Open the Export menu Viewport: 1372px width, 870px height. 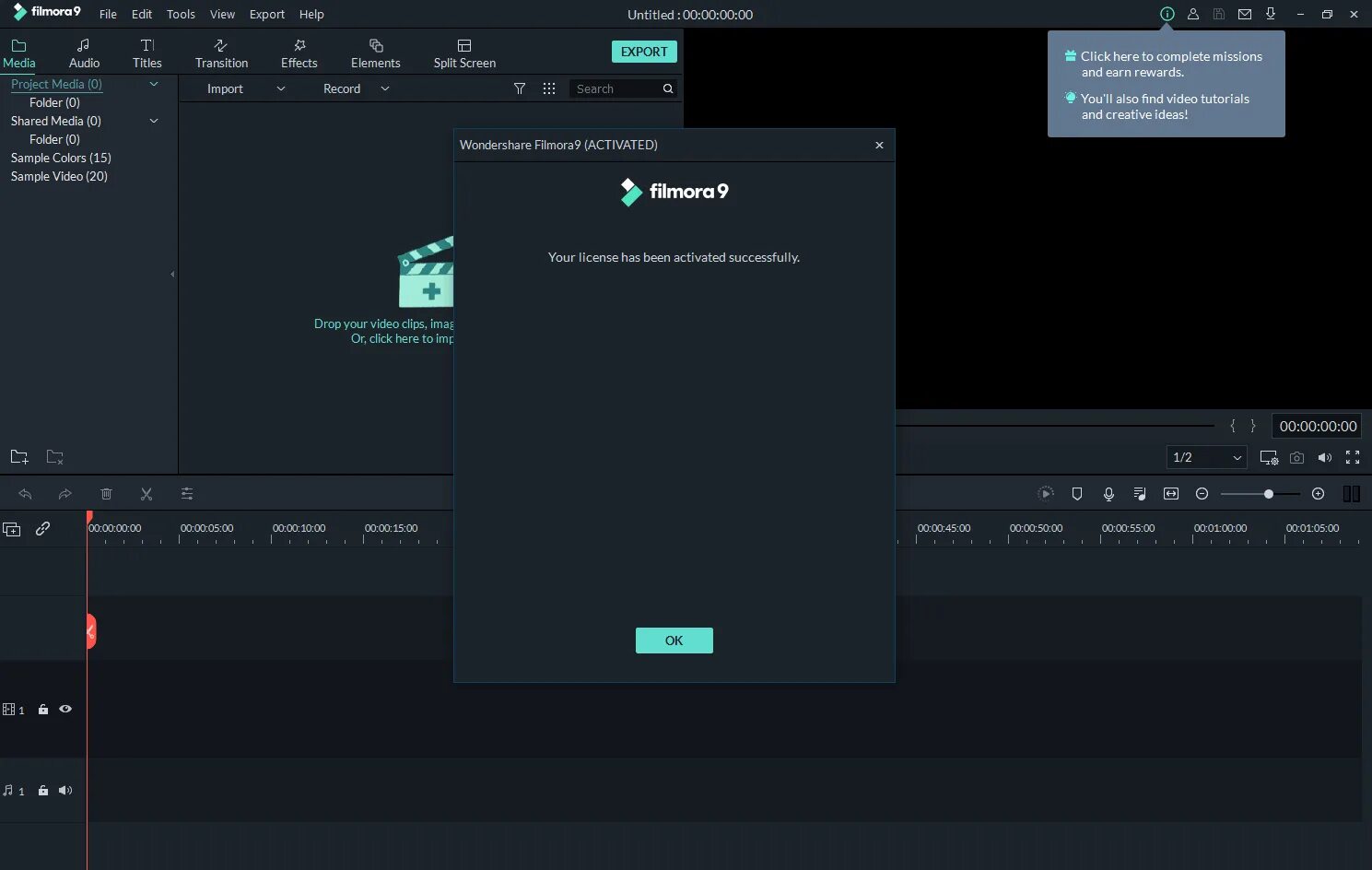coord(267,14)
